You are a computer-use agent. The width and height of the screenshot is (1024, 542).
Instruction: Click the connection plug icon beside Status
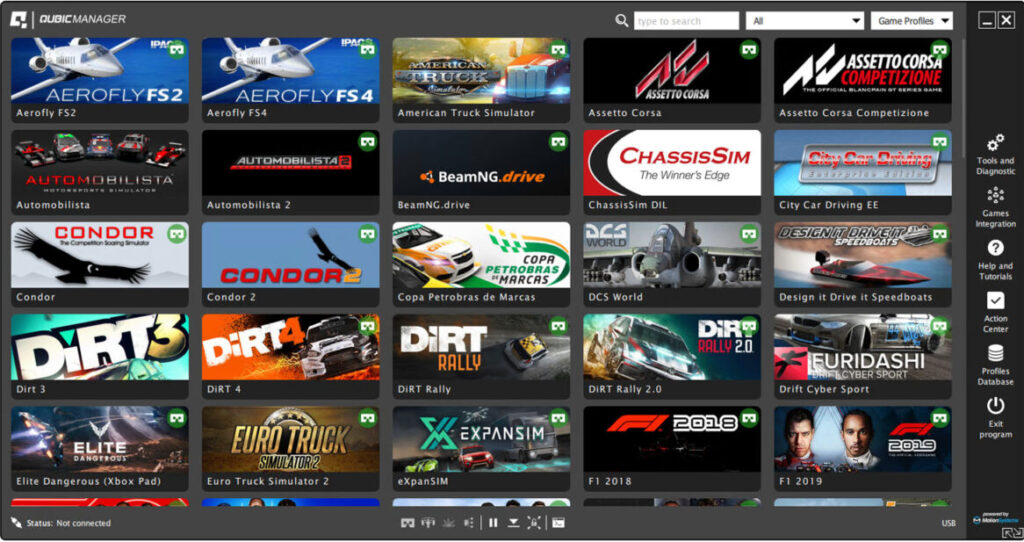(16, 523)
